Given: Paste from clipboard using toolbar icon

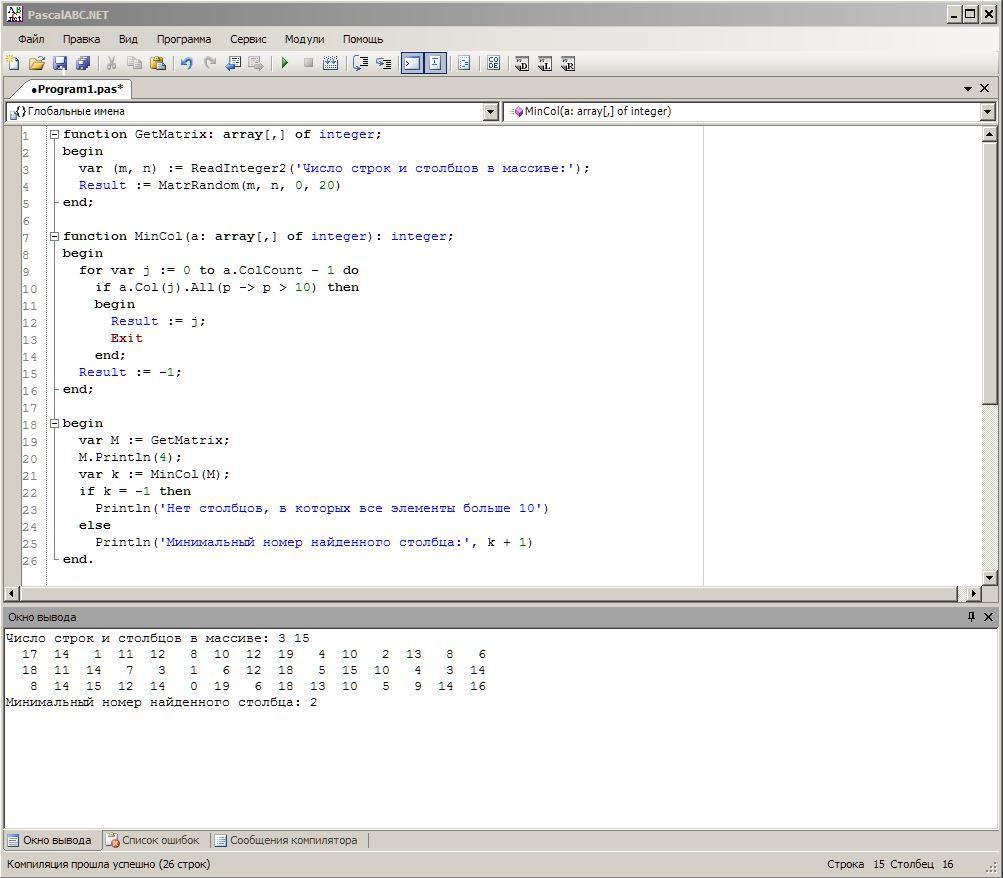Looking at the screenshot, I should (x=158, y=63).
